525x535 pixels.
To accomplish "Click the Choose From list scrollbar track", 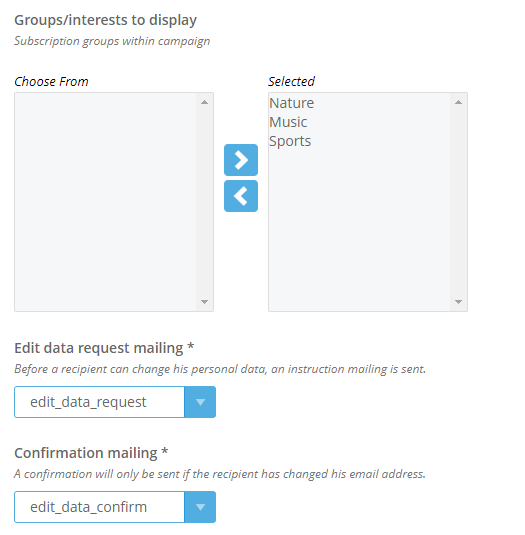I will click(x=204, y=202).
